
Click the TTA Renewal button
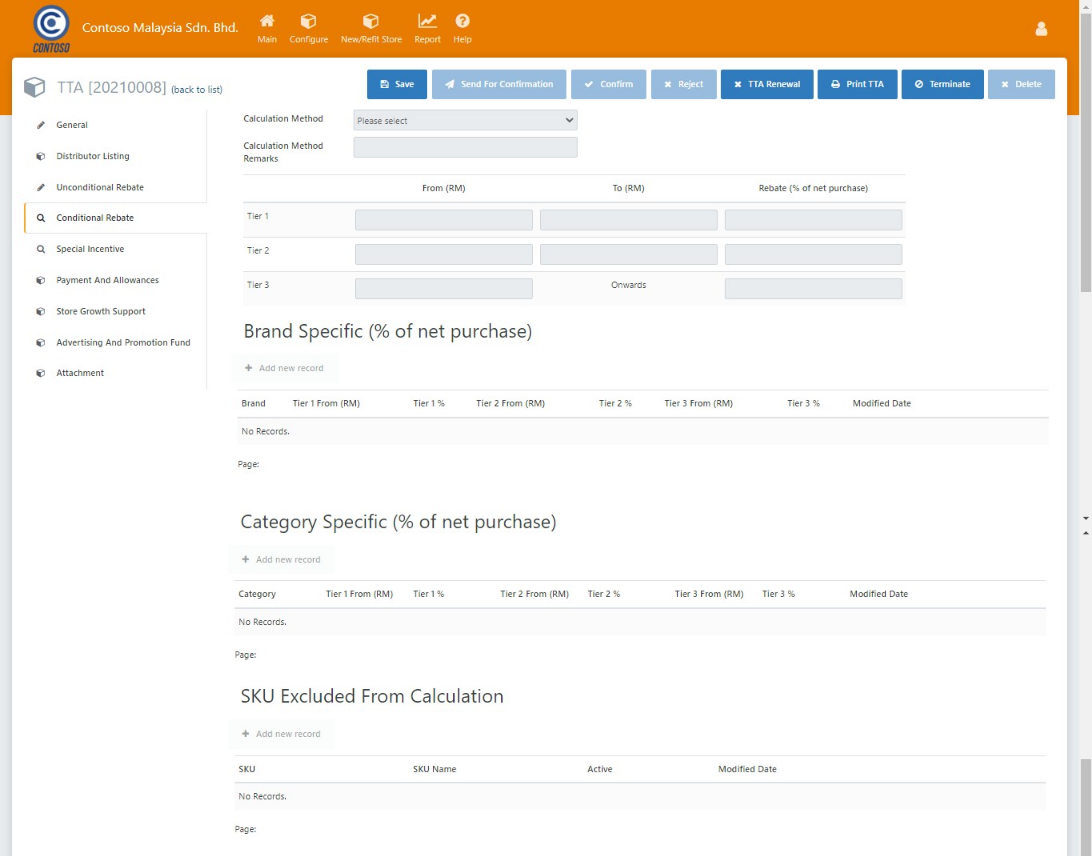[766, 84]
